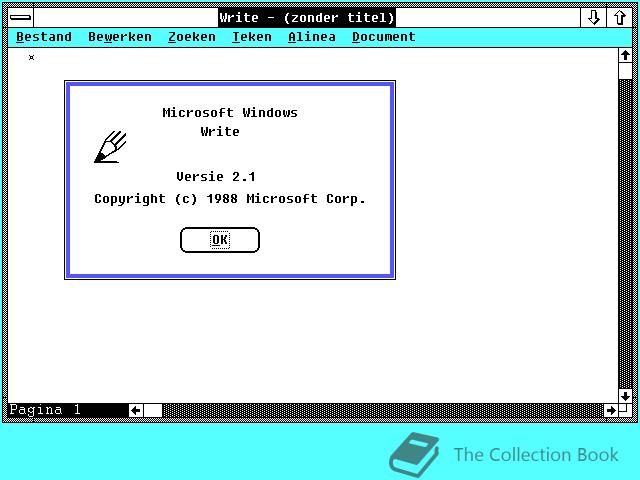Screen dimensions: 640x480
Task: Open the Bestand menu
Action: pos(44,37)
